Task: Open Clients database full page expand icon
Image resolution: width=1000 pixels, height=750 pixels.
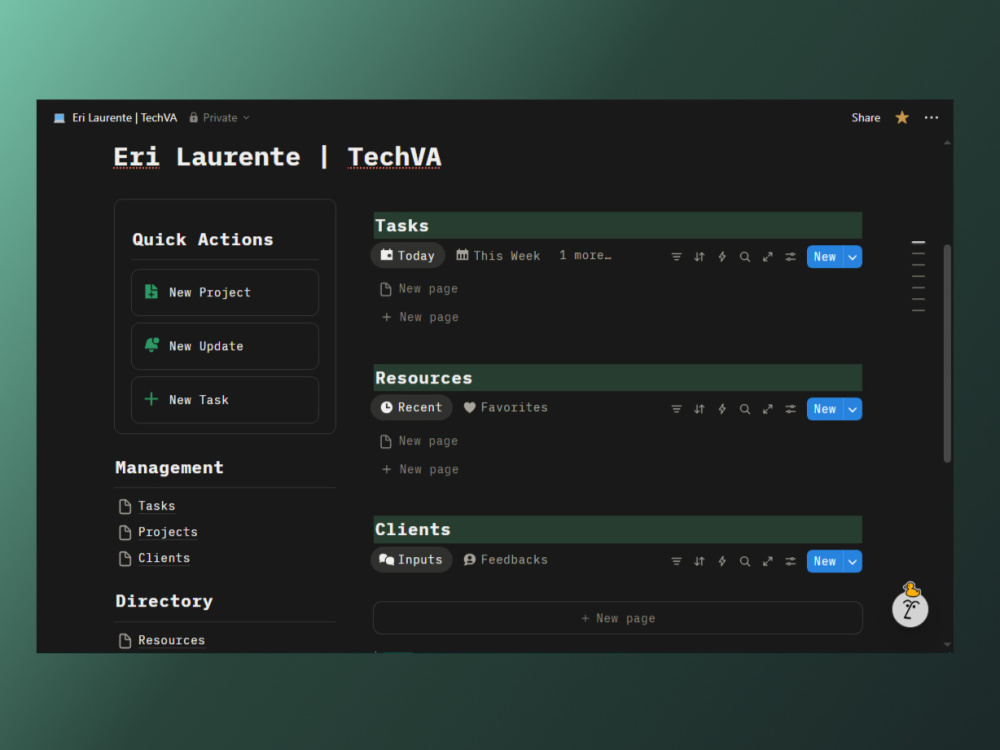Action: (x=767, y=561)
